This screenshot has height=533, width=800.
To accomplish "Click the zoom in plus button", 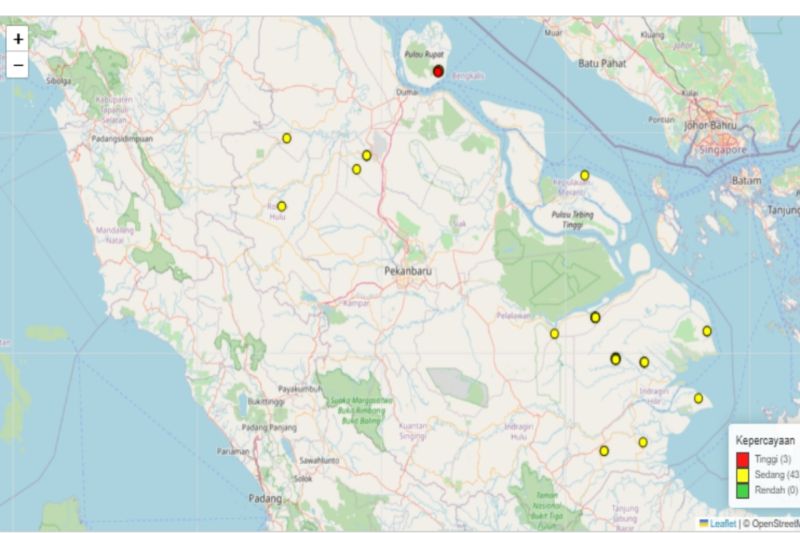I will [18, 38].
